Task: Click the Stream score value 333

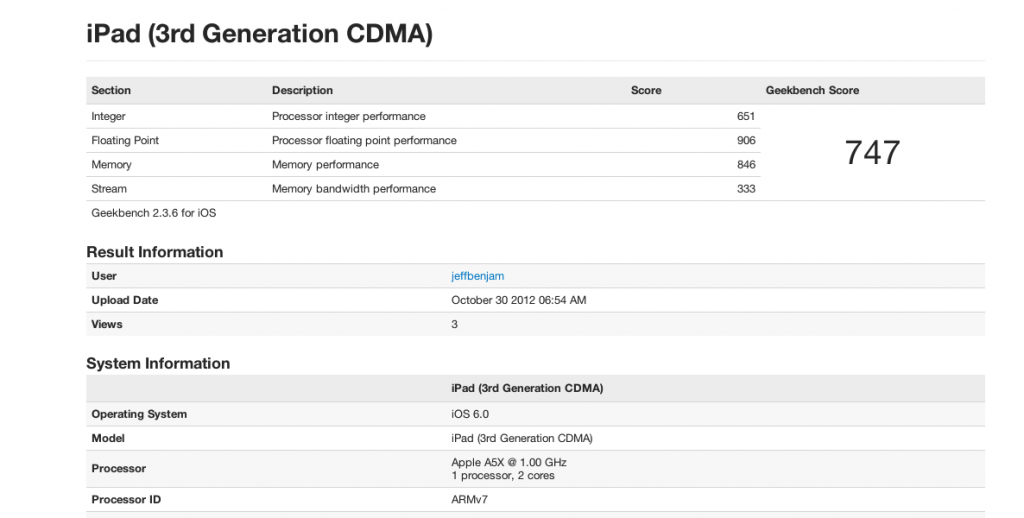Action: 745,189
